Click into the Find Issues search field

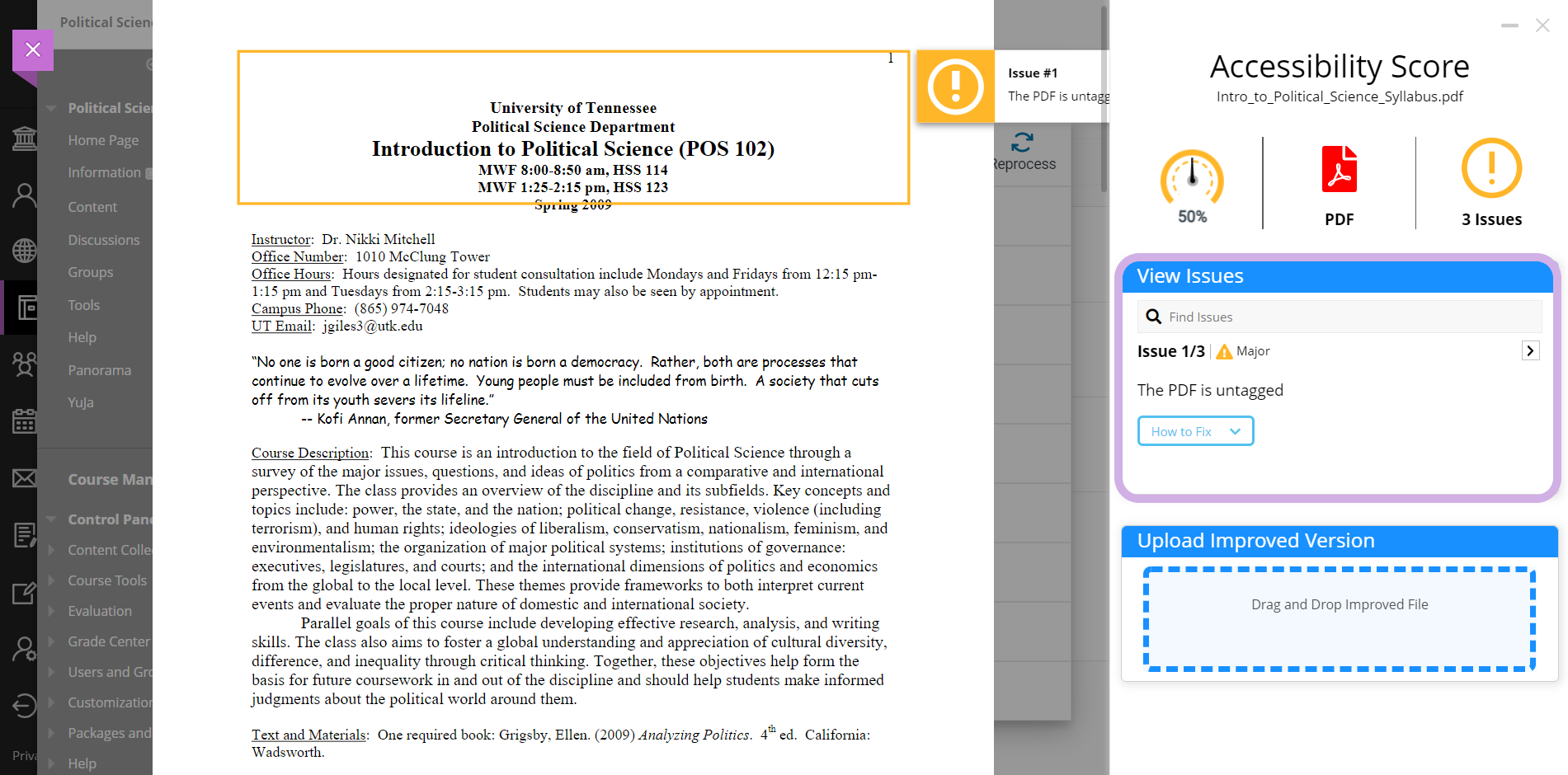(1340, 317)
